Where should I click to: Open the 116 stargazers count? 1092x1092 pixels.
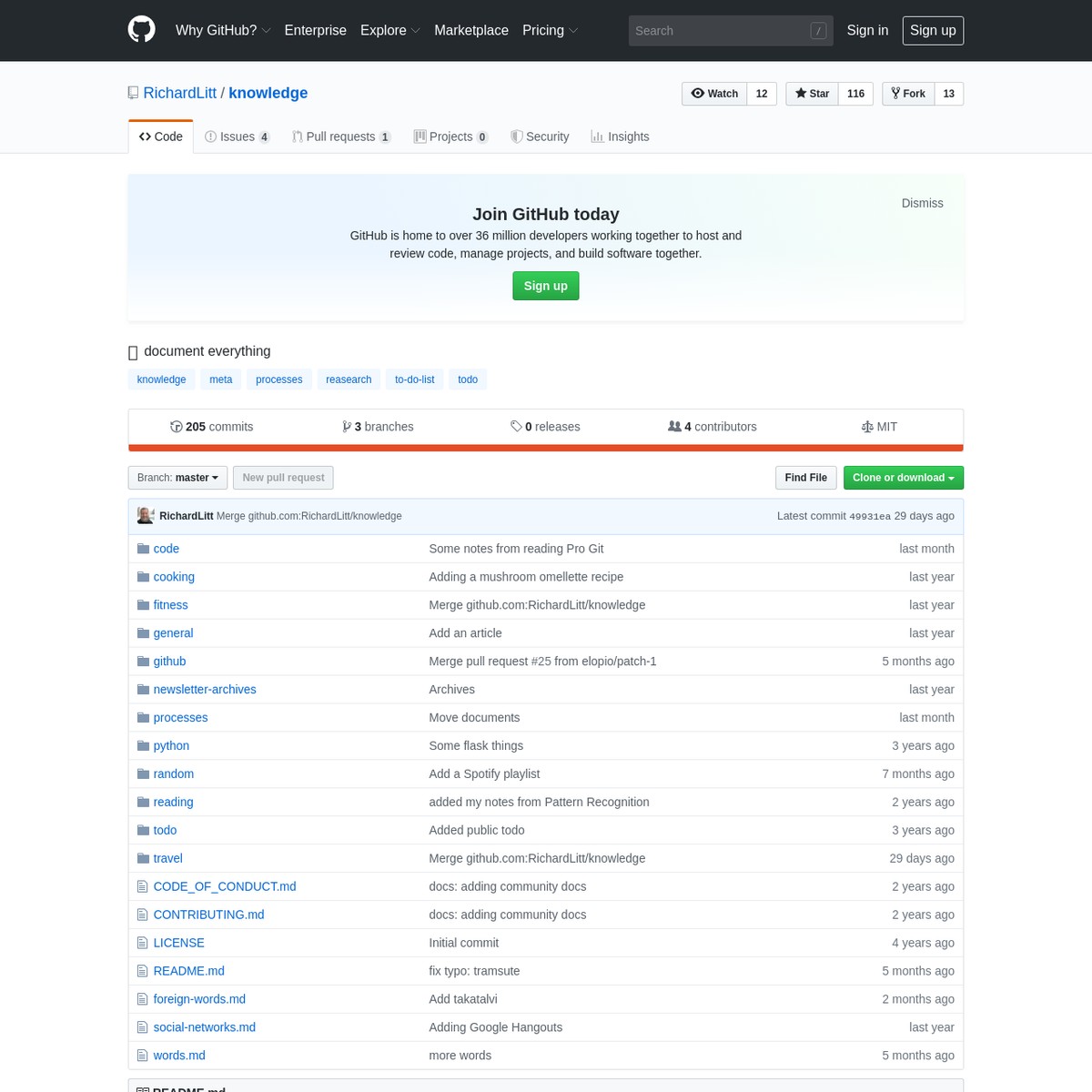[856, 94]
